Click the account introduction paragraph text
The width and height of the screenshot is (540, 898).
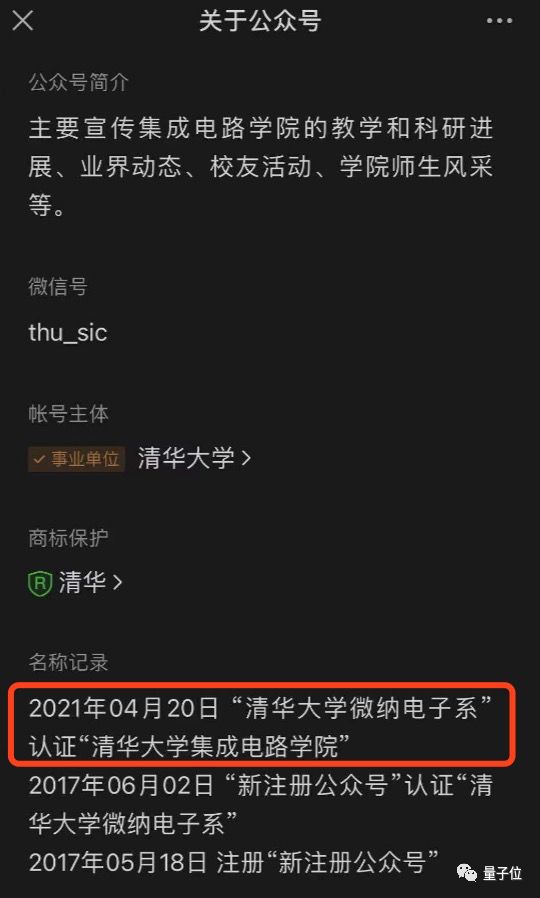[x=261, y=167]
